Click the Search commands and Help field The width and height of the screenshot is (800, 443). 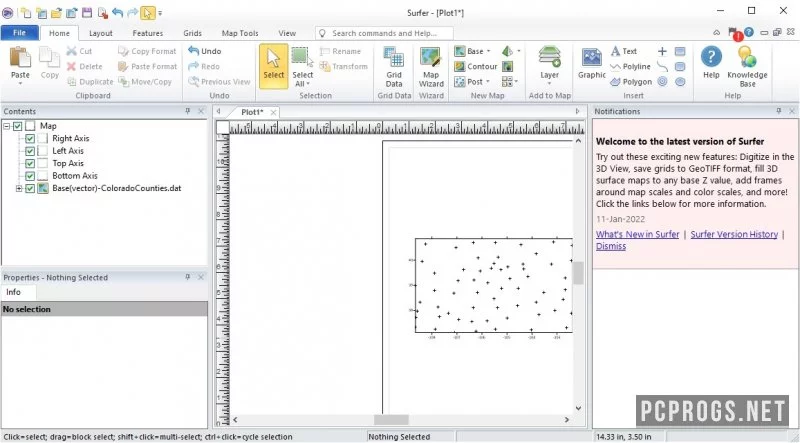tap(384, 33)
